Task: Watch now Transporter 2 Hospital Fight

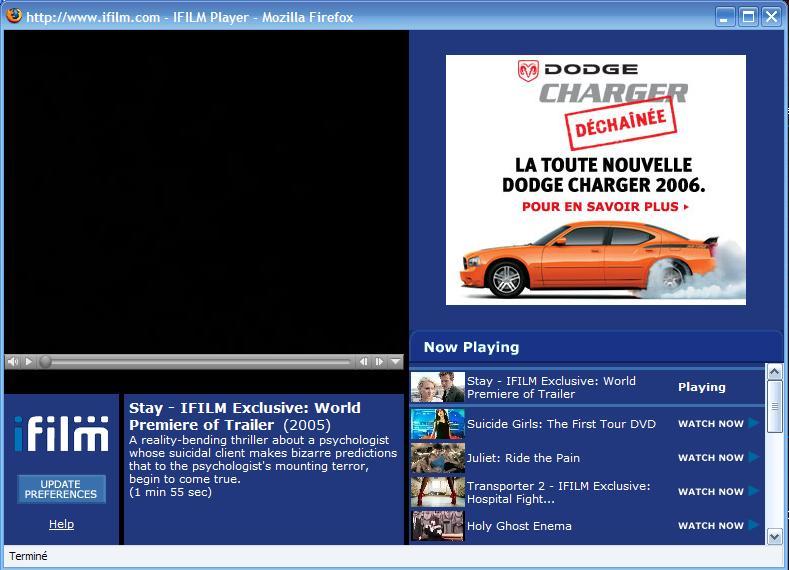Action: (x=718, y=492)
